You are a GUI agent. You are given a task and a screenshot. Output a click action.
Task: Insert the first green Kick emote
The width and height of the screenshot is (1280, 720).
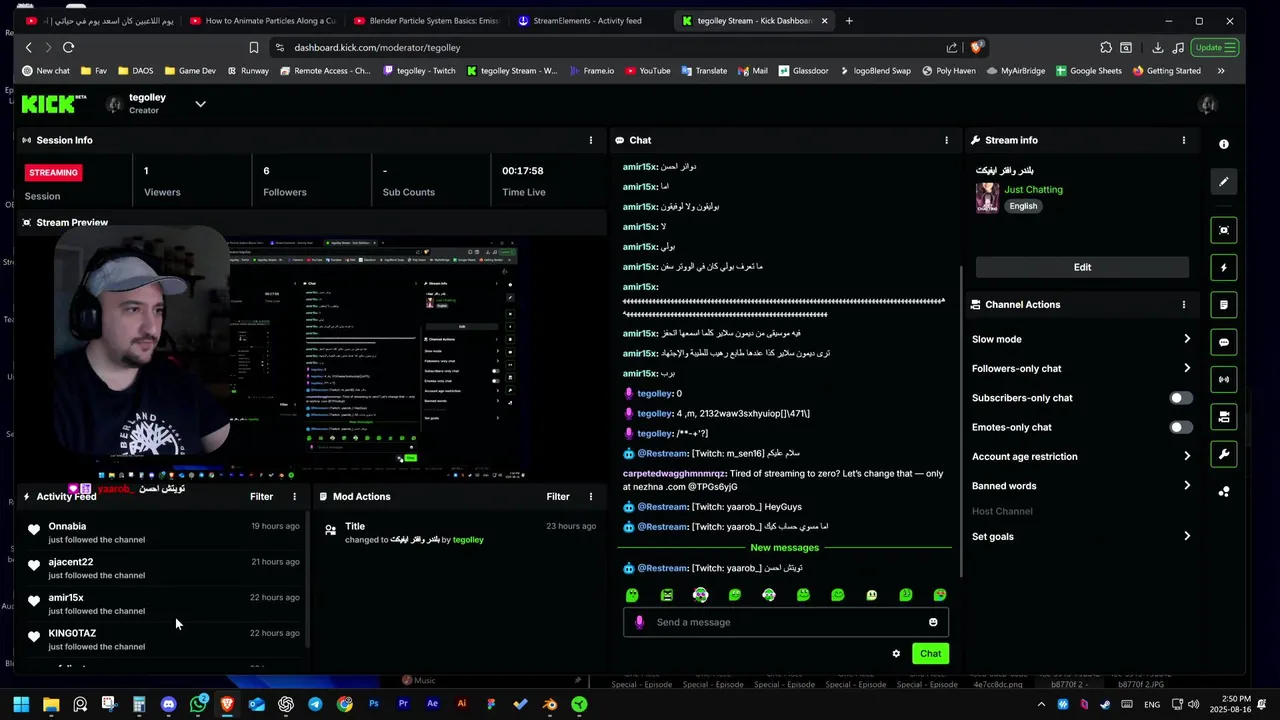click(x=632, y=595)
